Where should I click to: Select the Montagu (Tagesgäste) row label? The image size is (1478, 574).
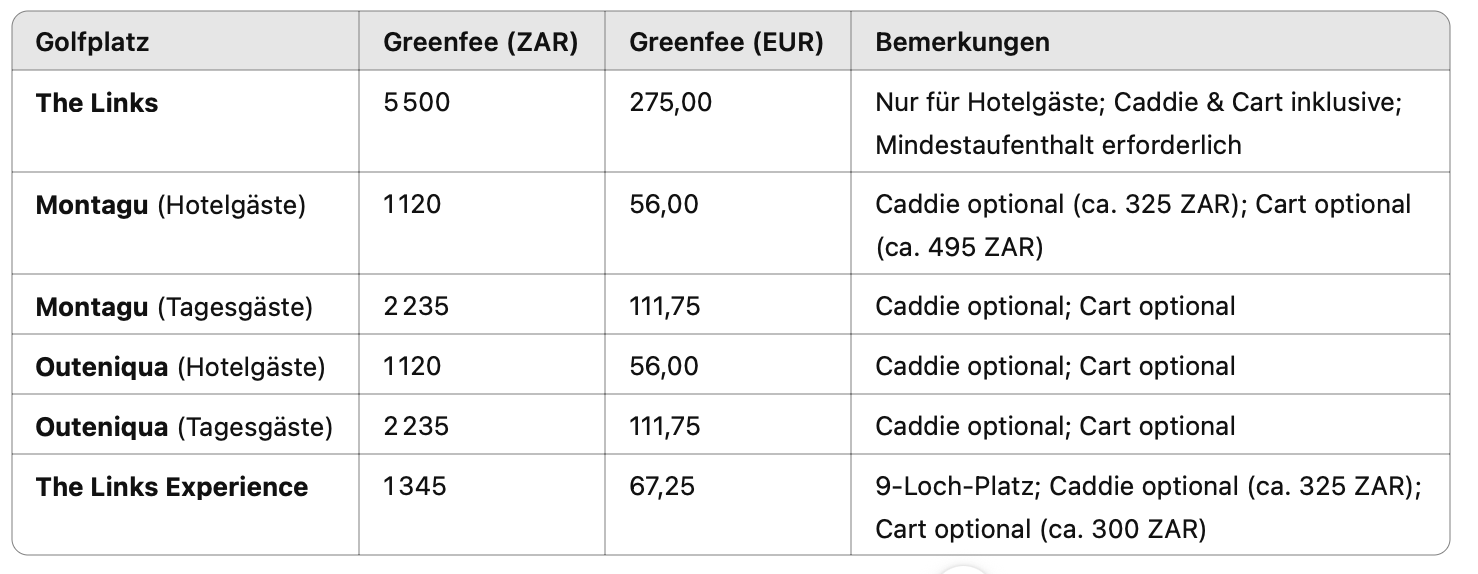click(174, 307)
